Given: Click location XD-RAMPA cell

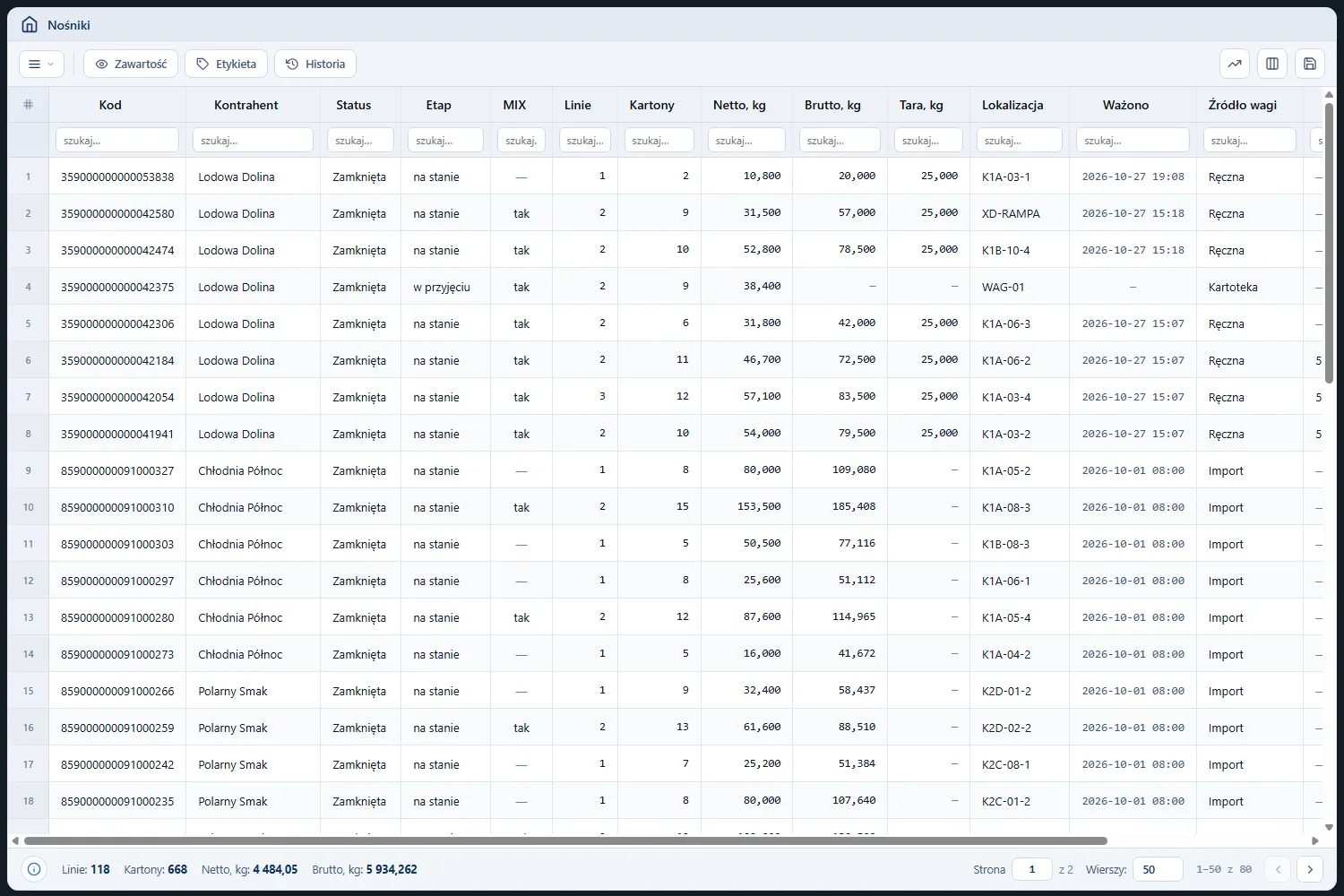Looking at the screenshot, I should (1011, 213).
